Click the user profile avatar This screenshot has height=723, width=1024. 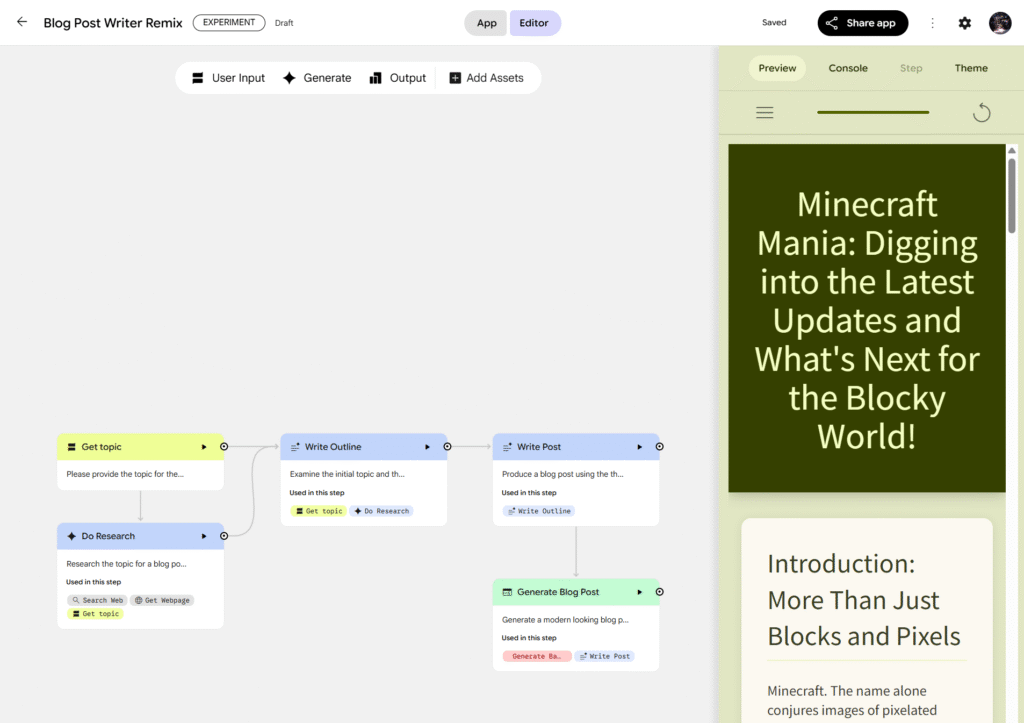(x=1000, y=23)
